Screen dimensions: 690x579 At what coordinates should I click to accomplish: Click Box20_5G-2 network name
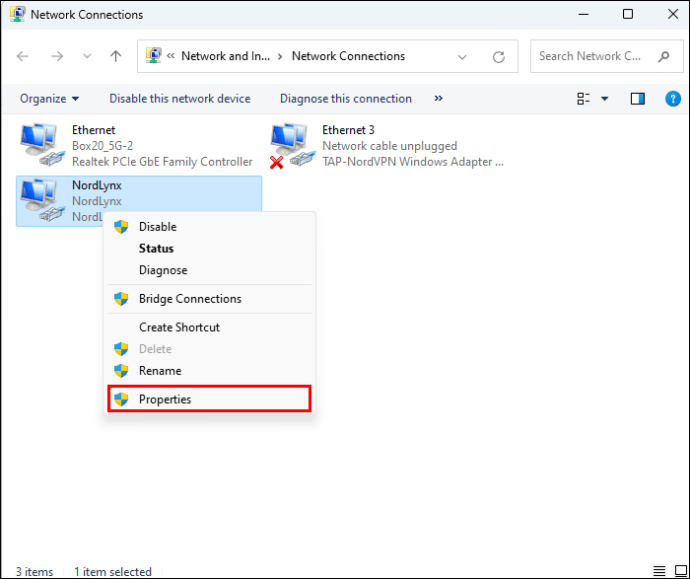coord(102,146)
